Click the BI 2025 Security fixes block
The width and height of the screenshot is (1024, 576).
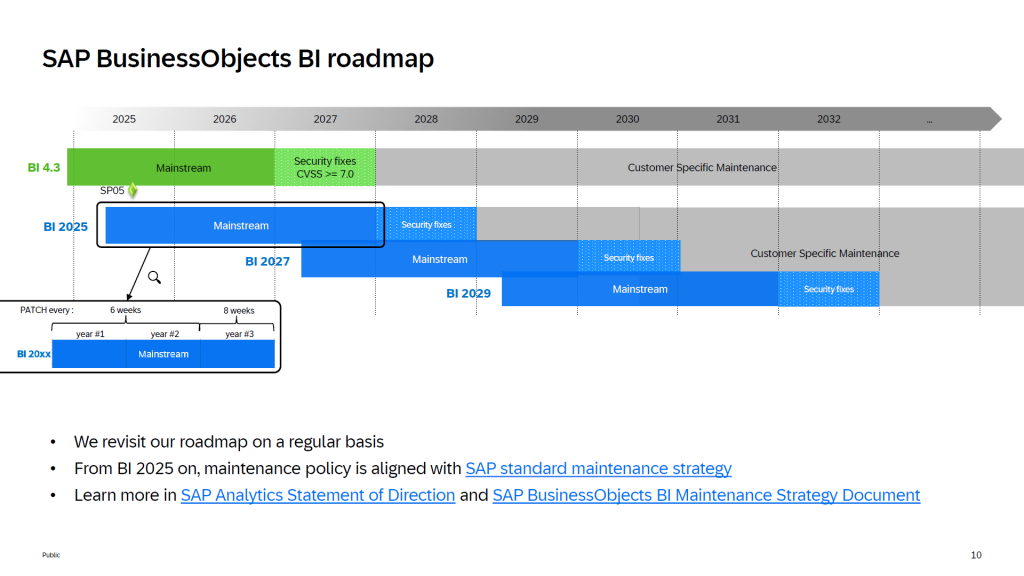(427, 225)
